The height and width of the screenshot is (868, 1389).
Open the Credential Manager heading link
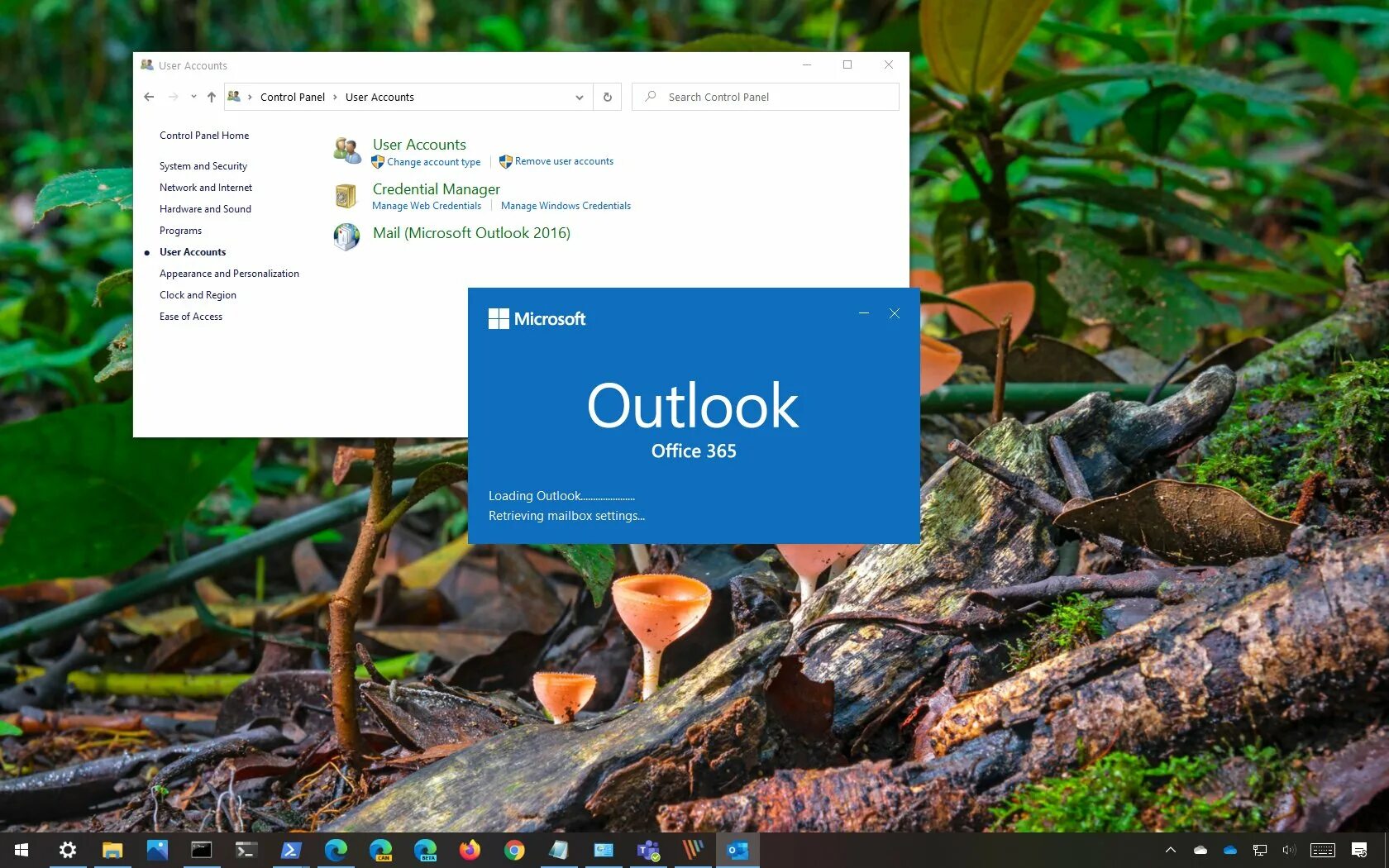coord(437,189)
